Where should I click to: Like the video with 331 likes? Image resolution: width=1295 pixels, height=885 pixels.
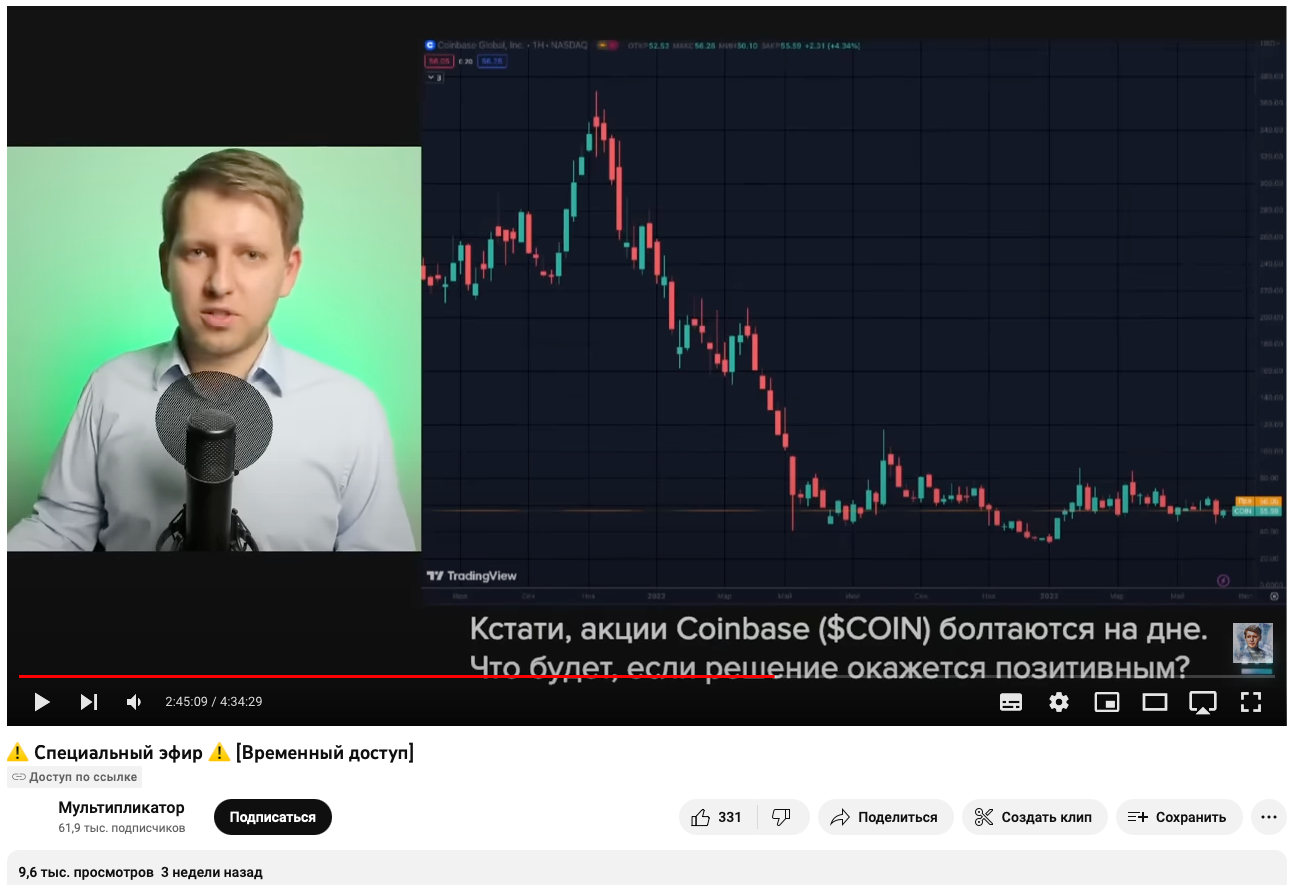click(x=718, y=817)
